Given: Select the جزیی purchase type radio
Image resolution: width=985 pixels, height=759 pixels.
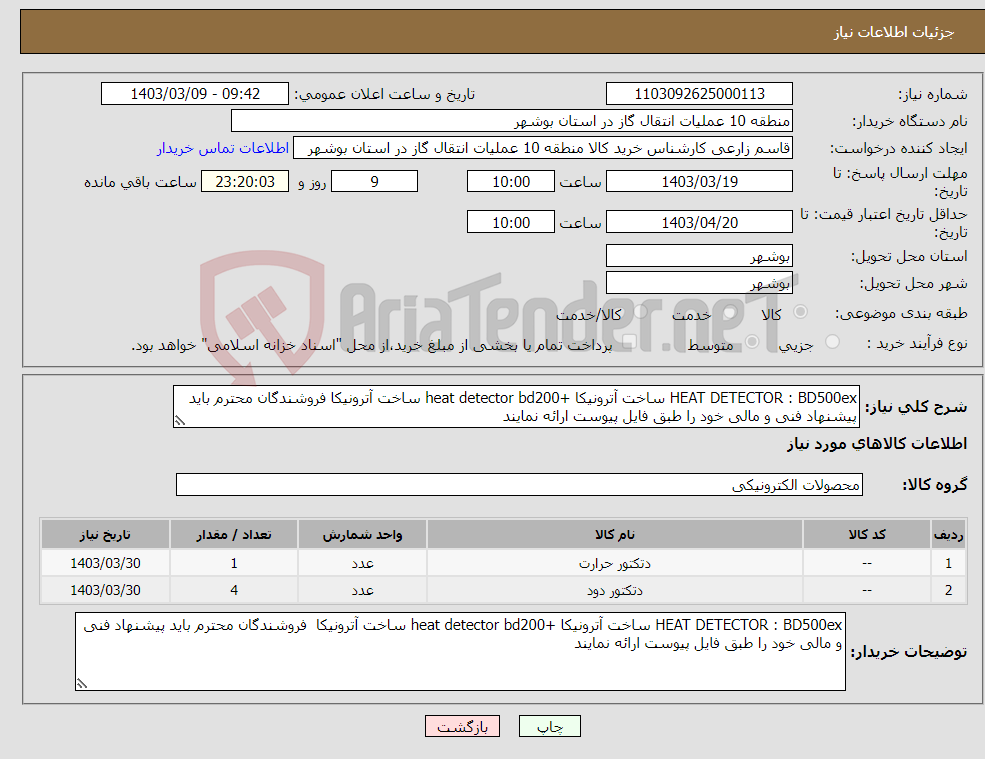Looking at the screenshot, I should [832, 342].
